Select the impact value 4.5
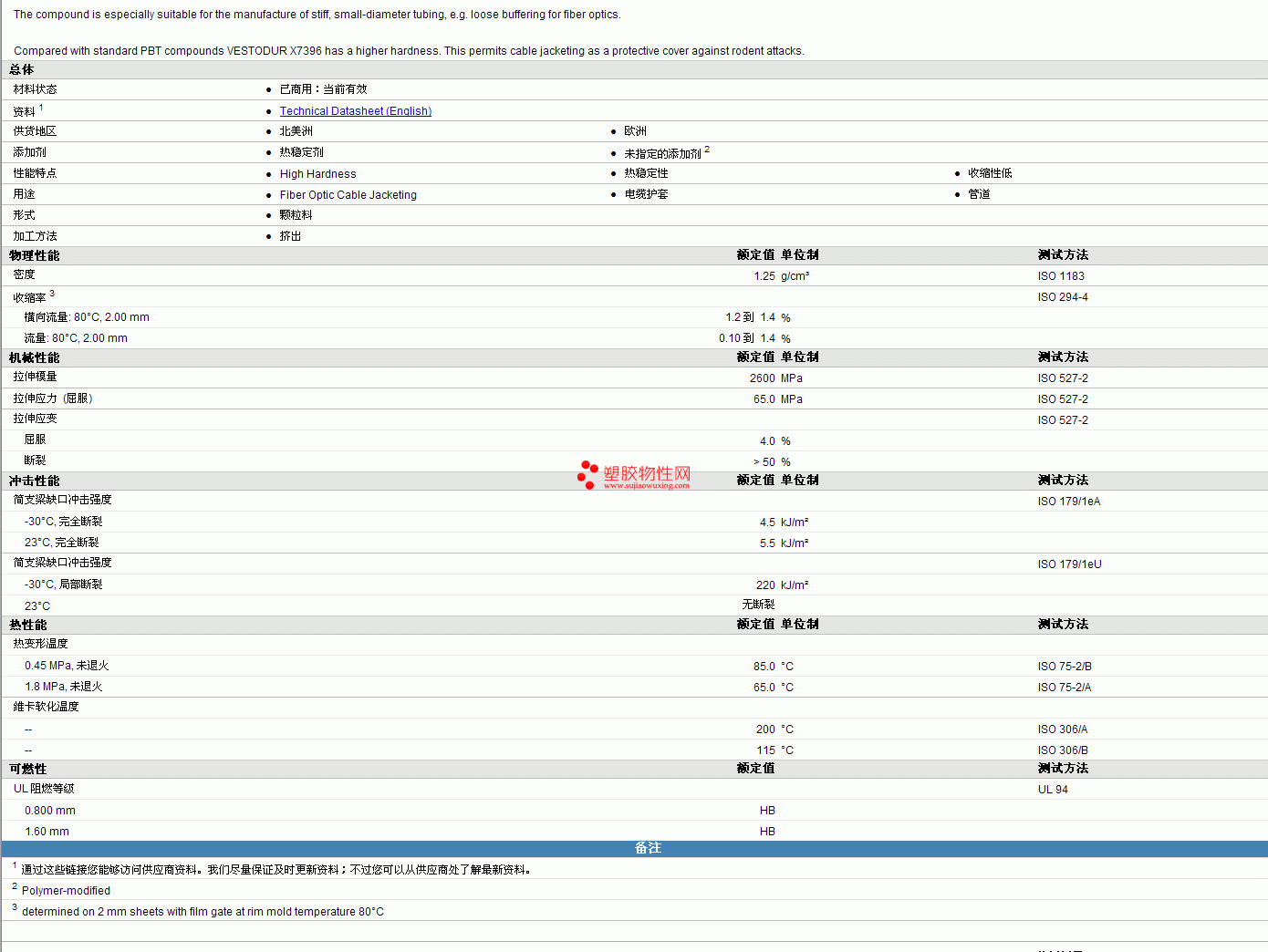The image size is (1268, 952). [768, 523]
